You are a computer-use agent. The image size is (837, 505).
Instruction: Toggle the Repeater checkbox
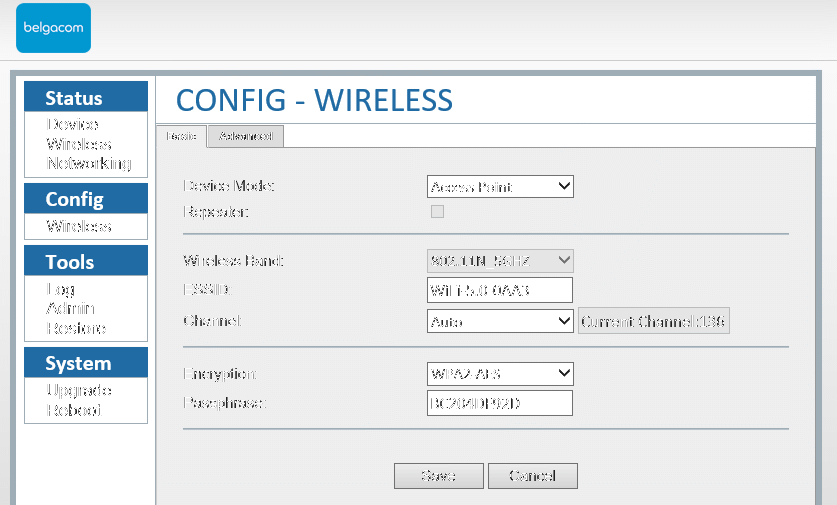pyautogui.click(x=437, y=211)
